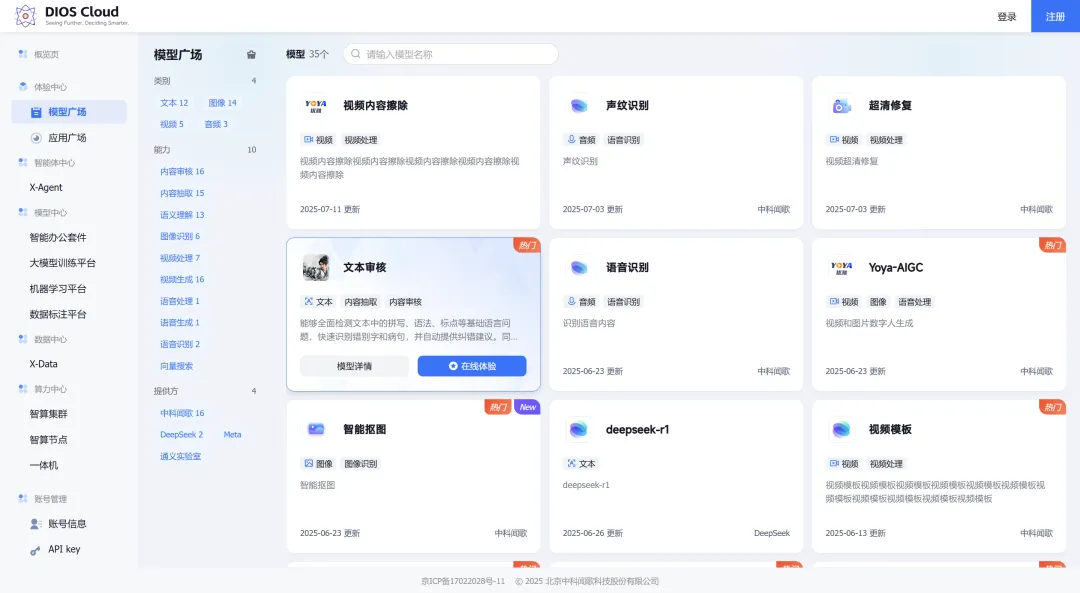Click the 在线体验 button

471,366
